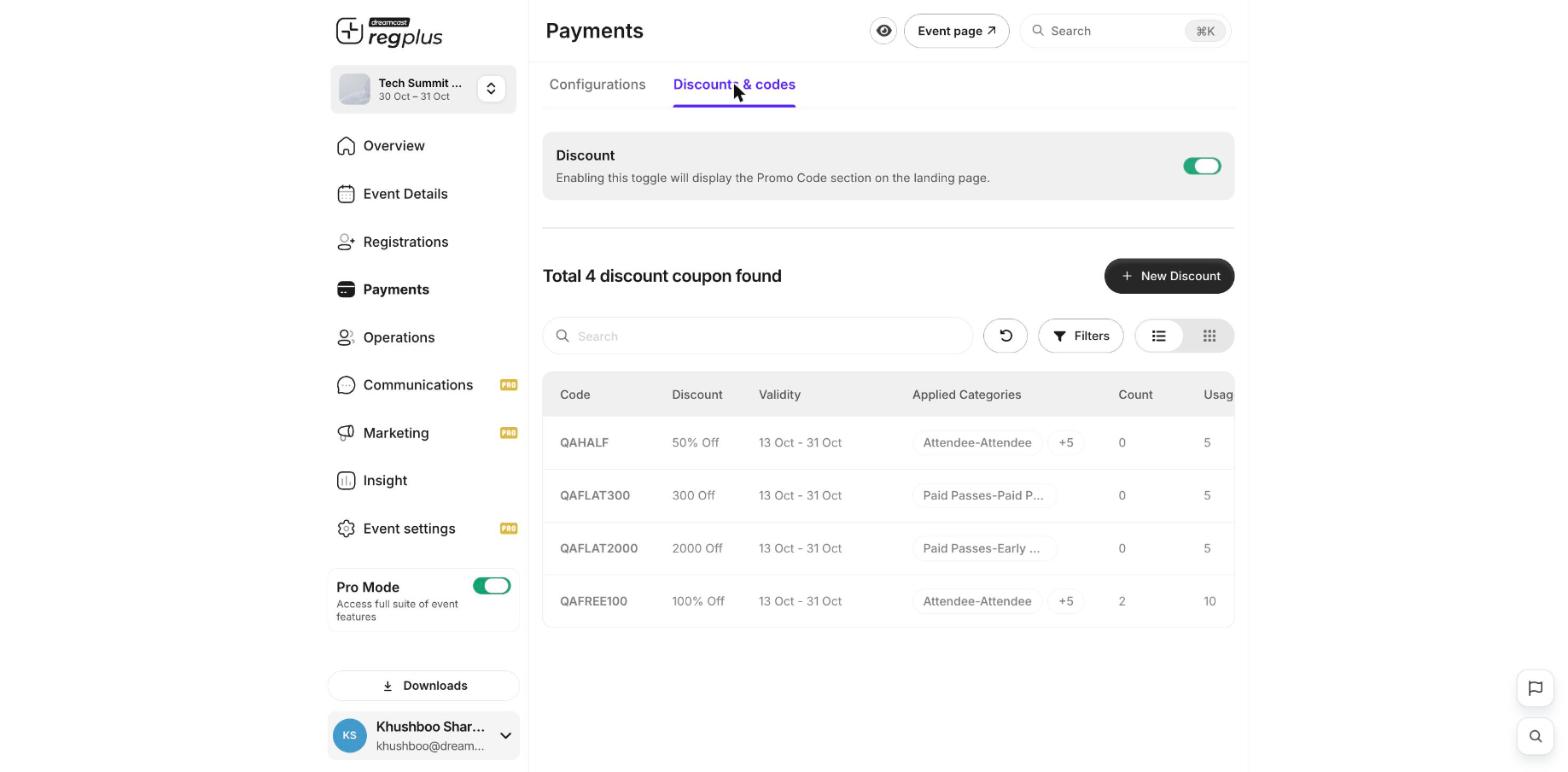The width and height of the screenshot is (1568, 772).
Task: Click the reset refresh icon button
Action: pos(1006,336)
